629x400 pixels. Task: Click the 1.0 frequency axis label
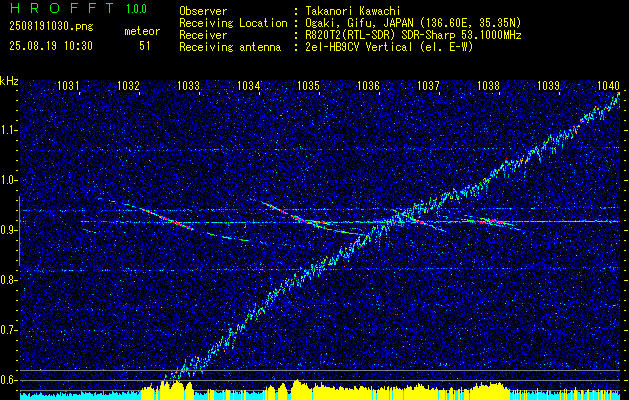coord(8,180)
